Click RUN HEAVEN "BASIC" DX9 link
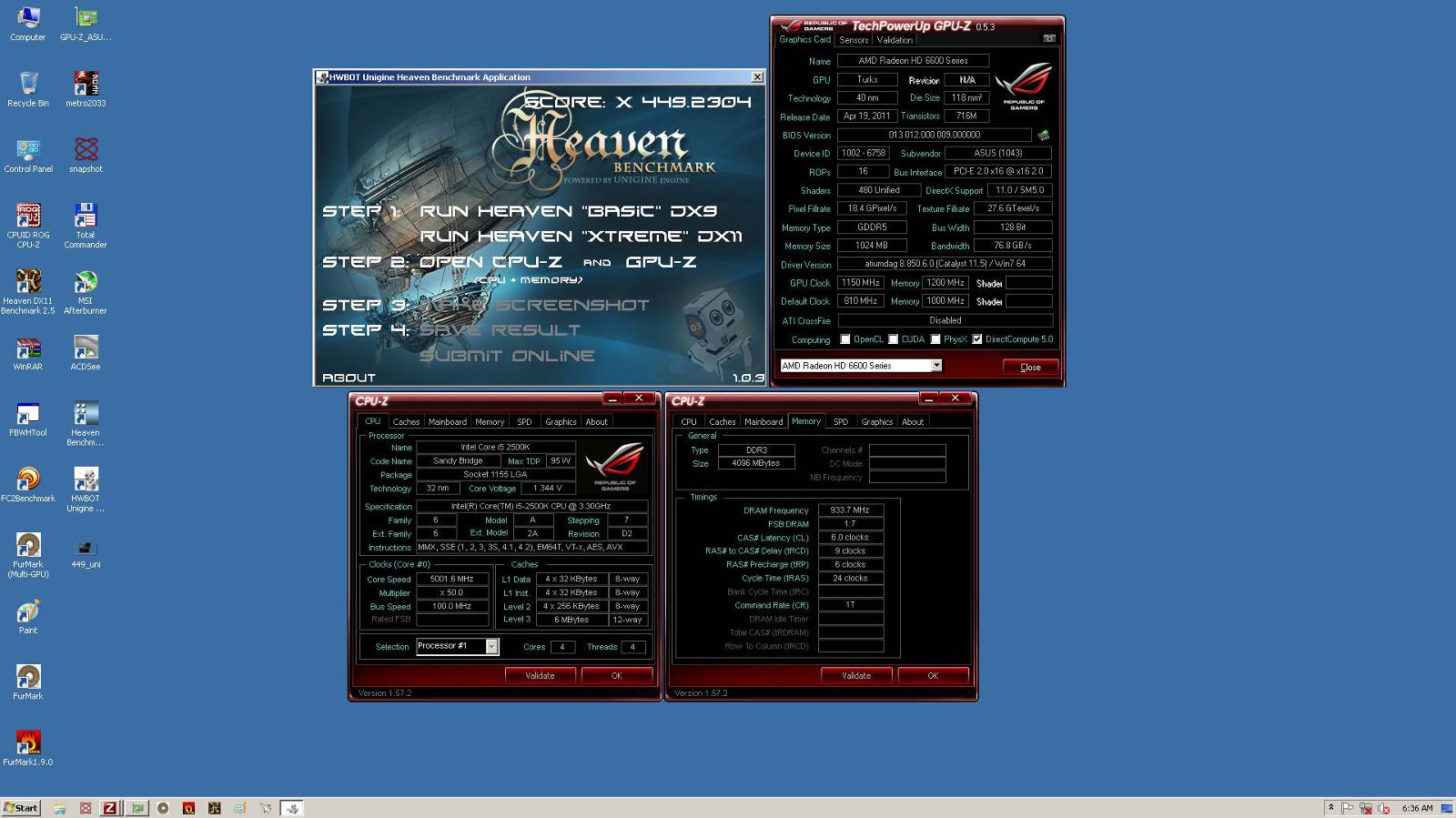The height and width of the screenshot is (818, 1456). point(568,211)
